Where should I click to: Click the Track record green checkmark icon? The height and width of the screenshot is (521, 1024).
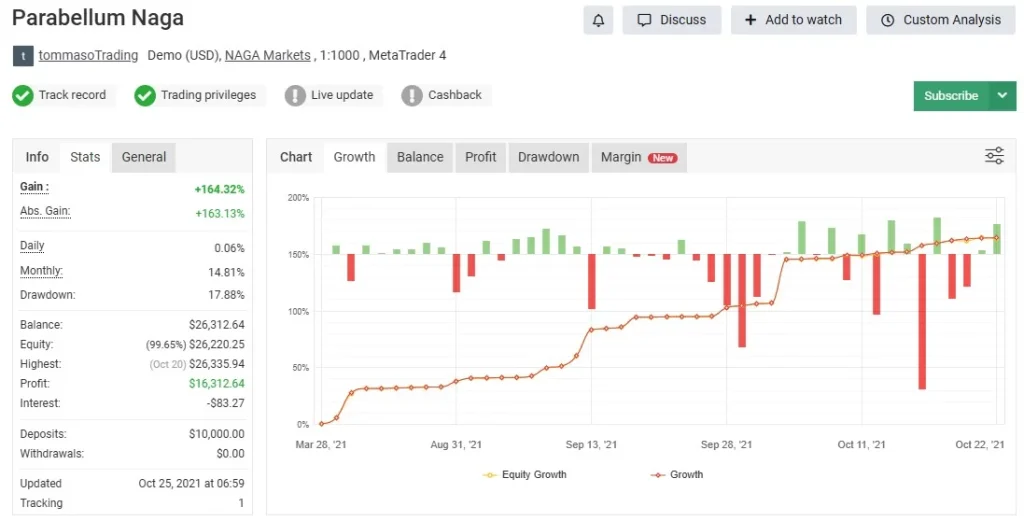(x=23, y=96)
